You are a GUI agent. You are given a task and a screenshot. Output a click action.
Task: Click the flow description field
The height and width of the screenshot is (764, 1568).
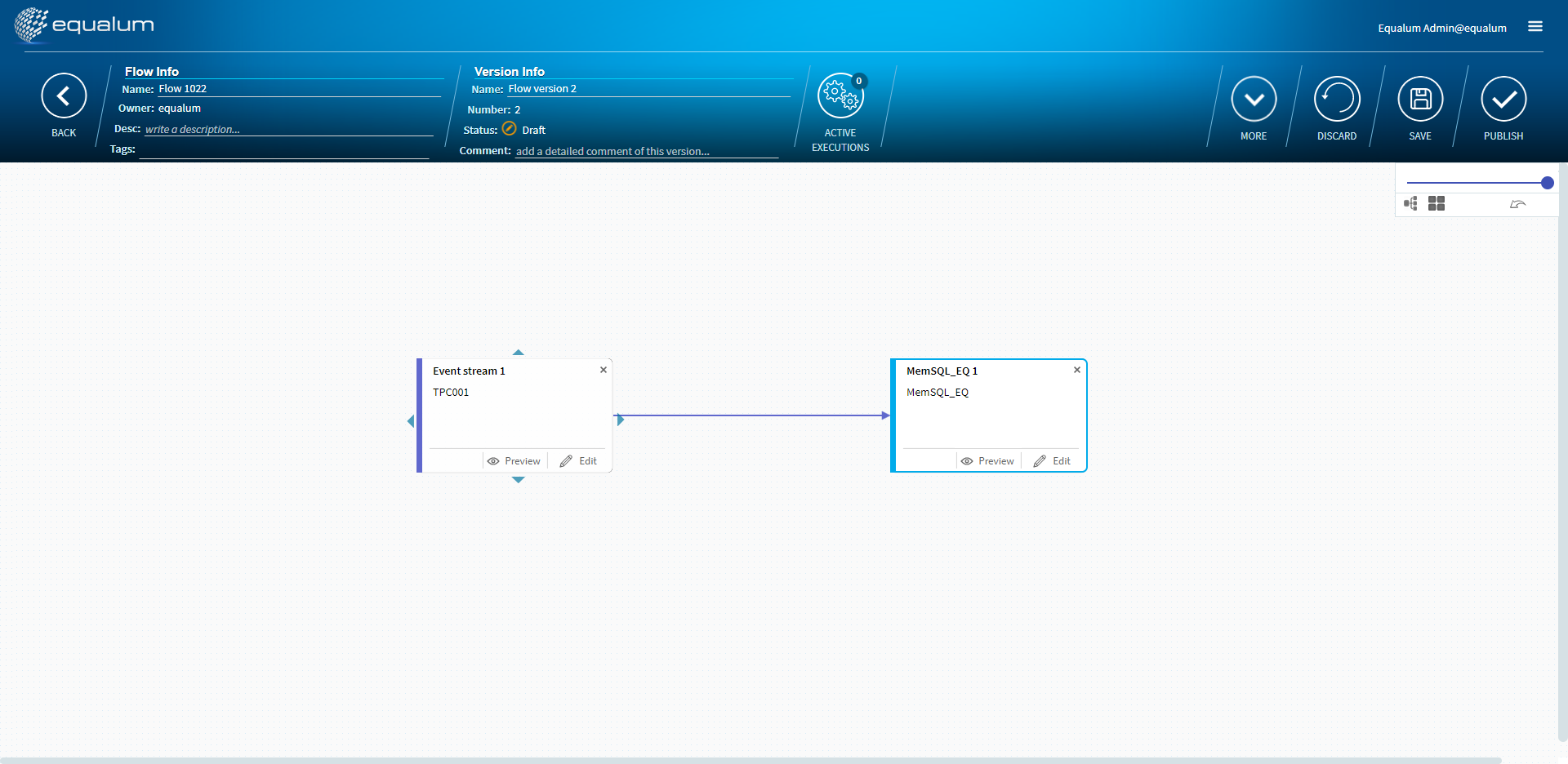point(289,129)
